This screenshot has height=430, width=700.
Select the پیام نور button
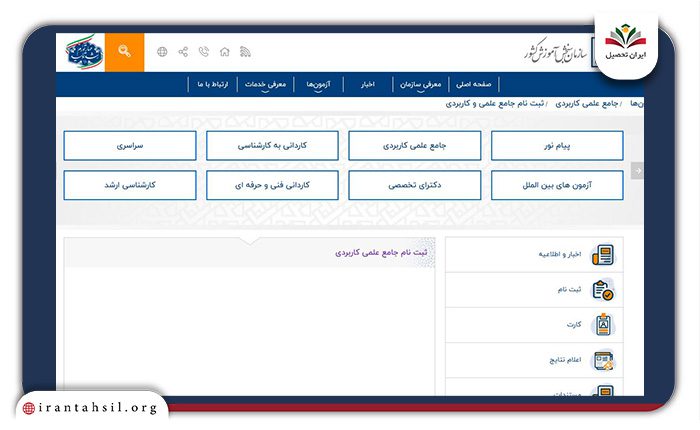[x=557, y=146]
